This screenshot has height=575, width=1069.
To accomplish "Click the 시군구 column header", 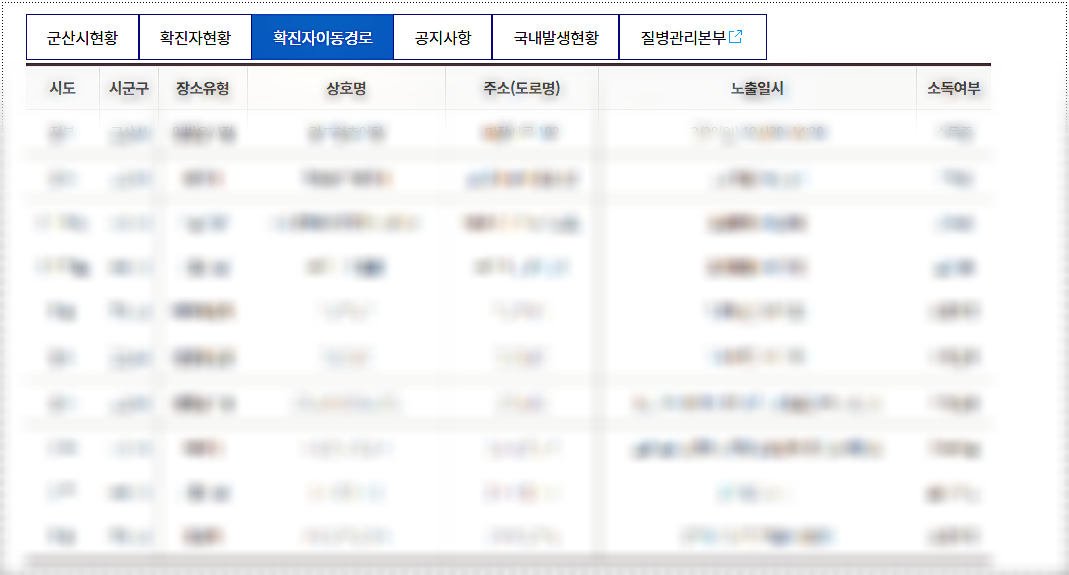I will pos(129,88).
